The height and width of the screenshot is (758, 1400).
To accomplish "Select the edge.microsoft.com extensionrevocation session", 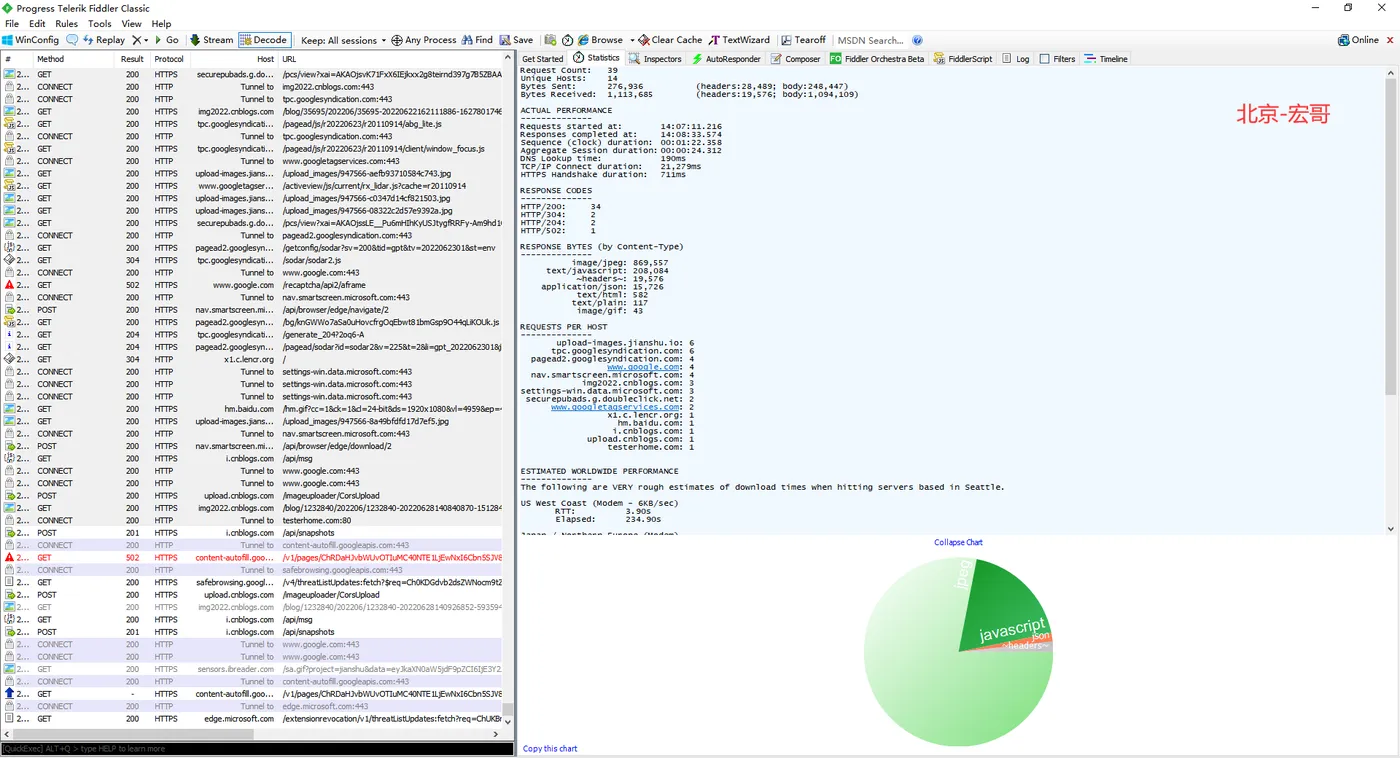I will click(251, 719).
